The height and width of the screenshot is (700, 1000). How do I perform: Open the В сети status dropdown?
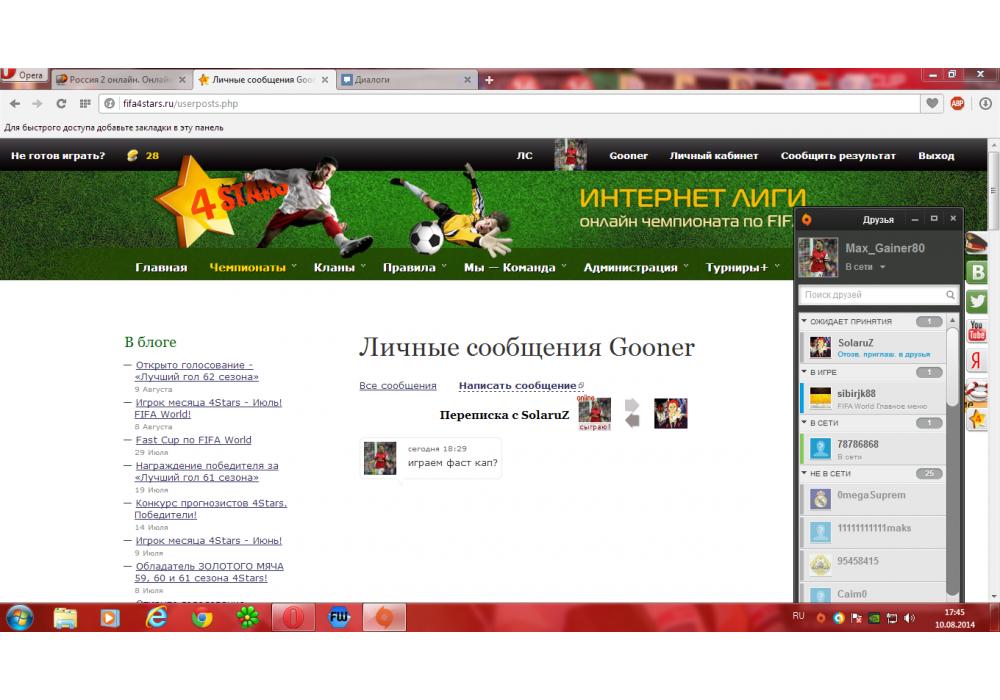click(866, 267)
